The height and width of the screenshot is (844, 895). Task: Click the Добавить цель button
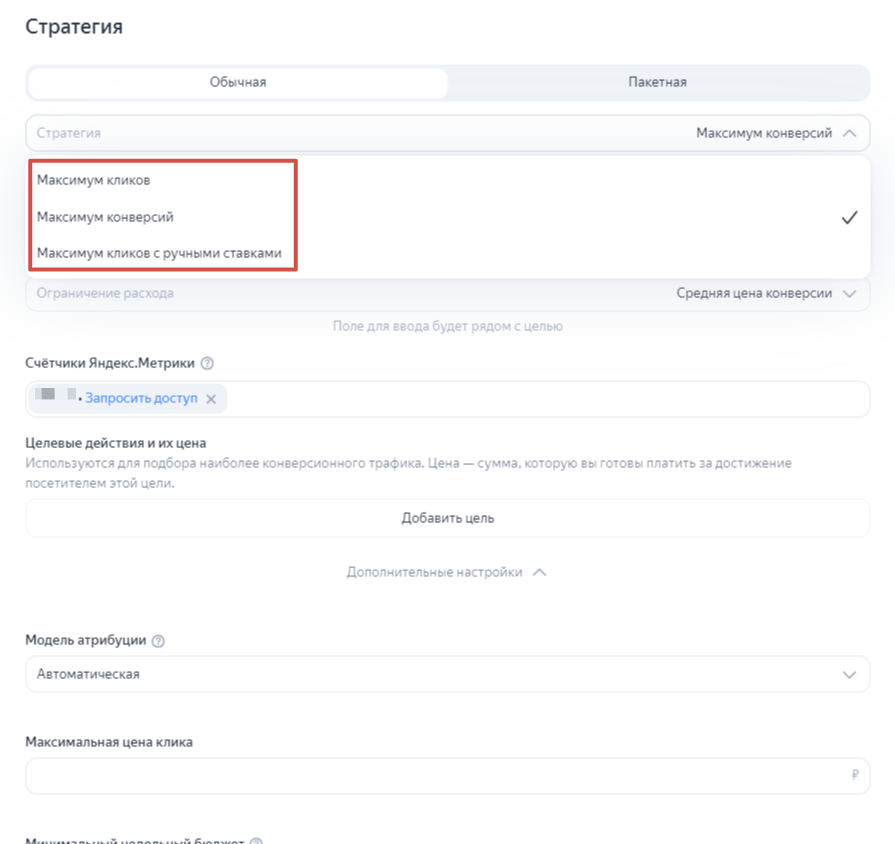pos(448,518)
